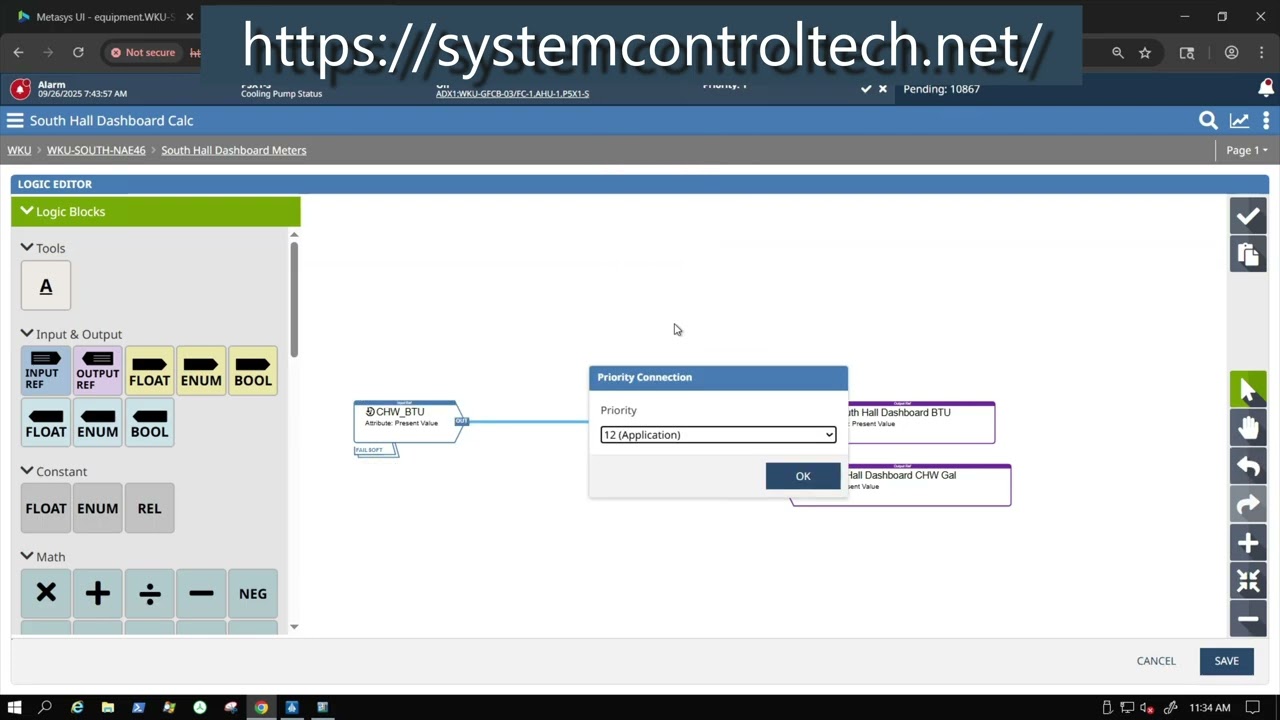Select the Input Ref block
Screen dimensions: 1280x720
pos(46,371)
